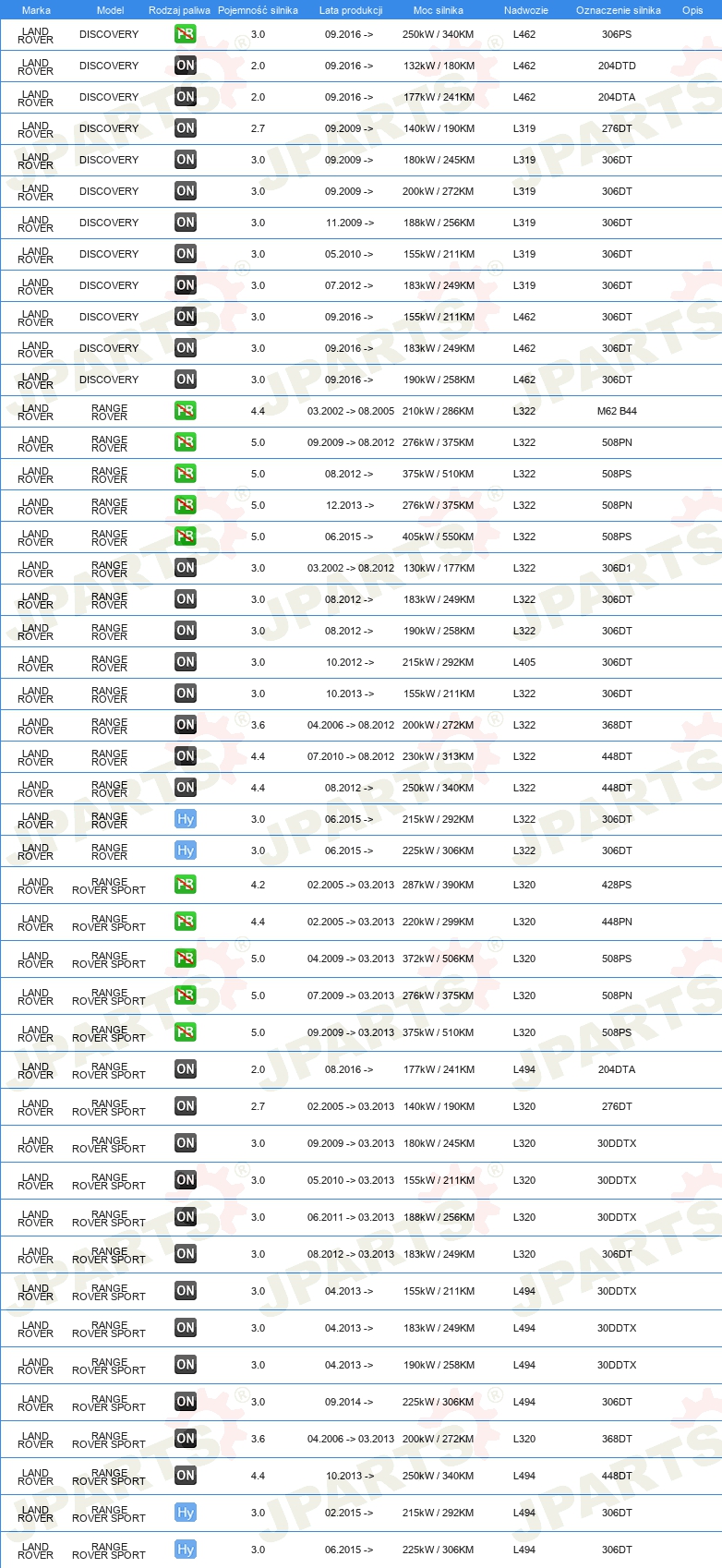Viewport: 722px width, 1568px height.
Task: Click the Pojemność silnika column header
Action: [258, 10]
